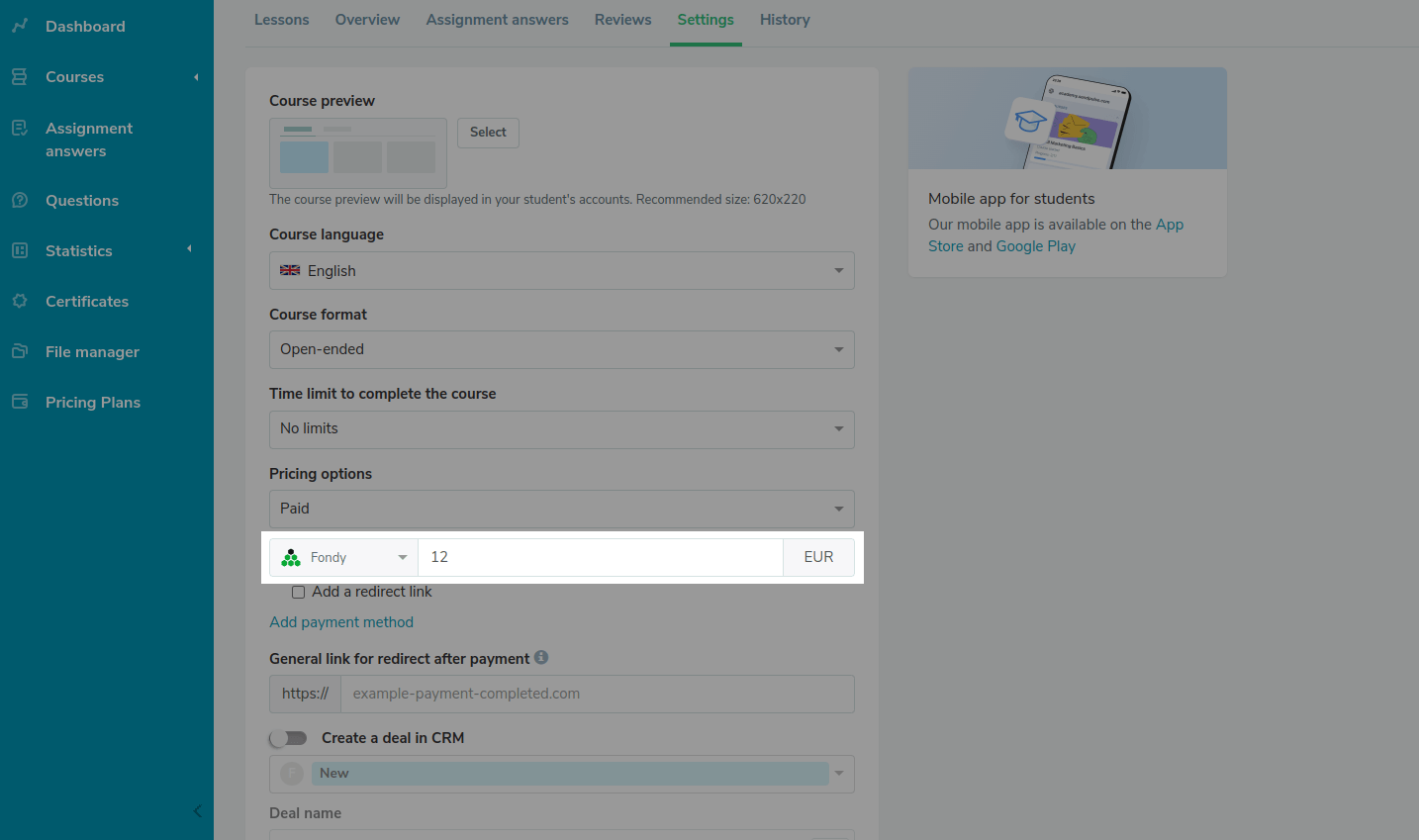This screenshot has height=840, width=1419.
Task: Click the Statistics icon in sidebar
Action: (20, 250)
